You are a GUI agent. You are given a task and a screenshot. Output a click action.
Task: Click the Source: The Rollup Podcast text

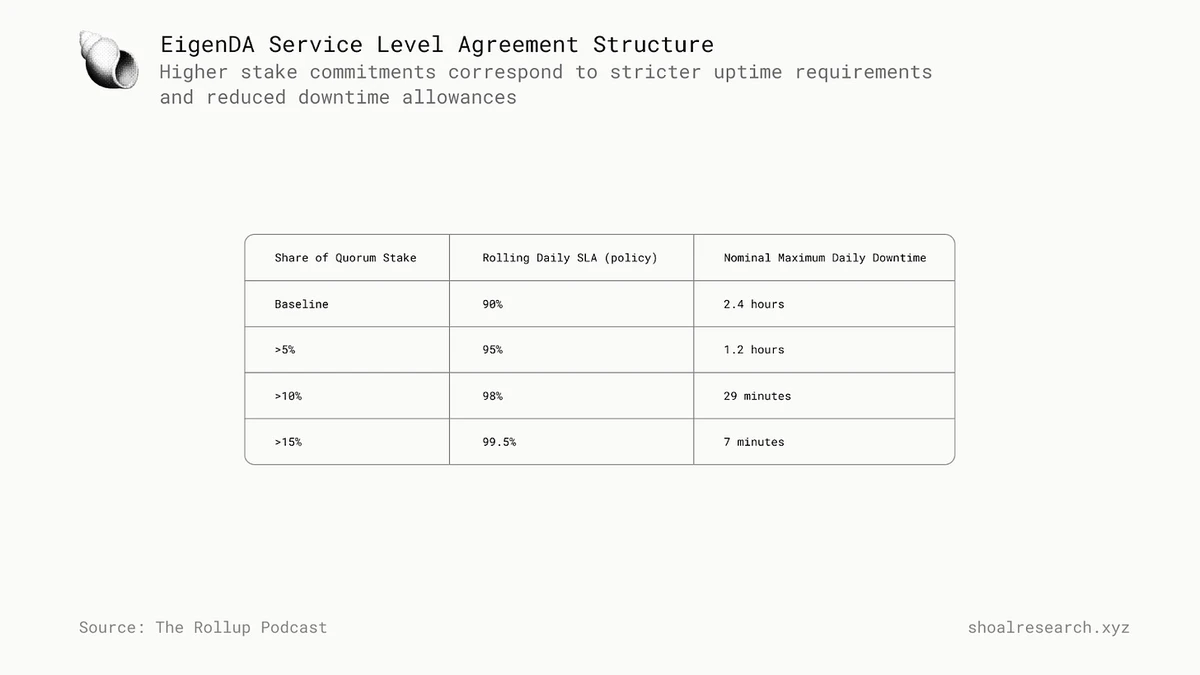point(203,628)
